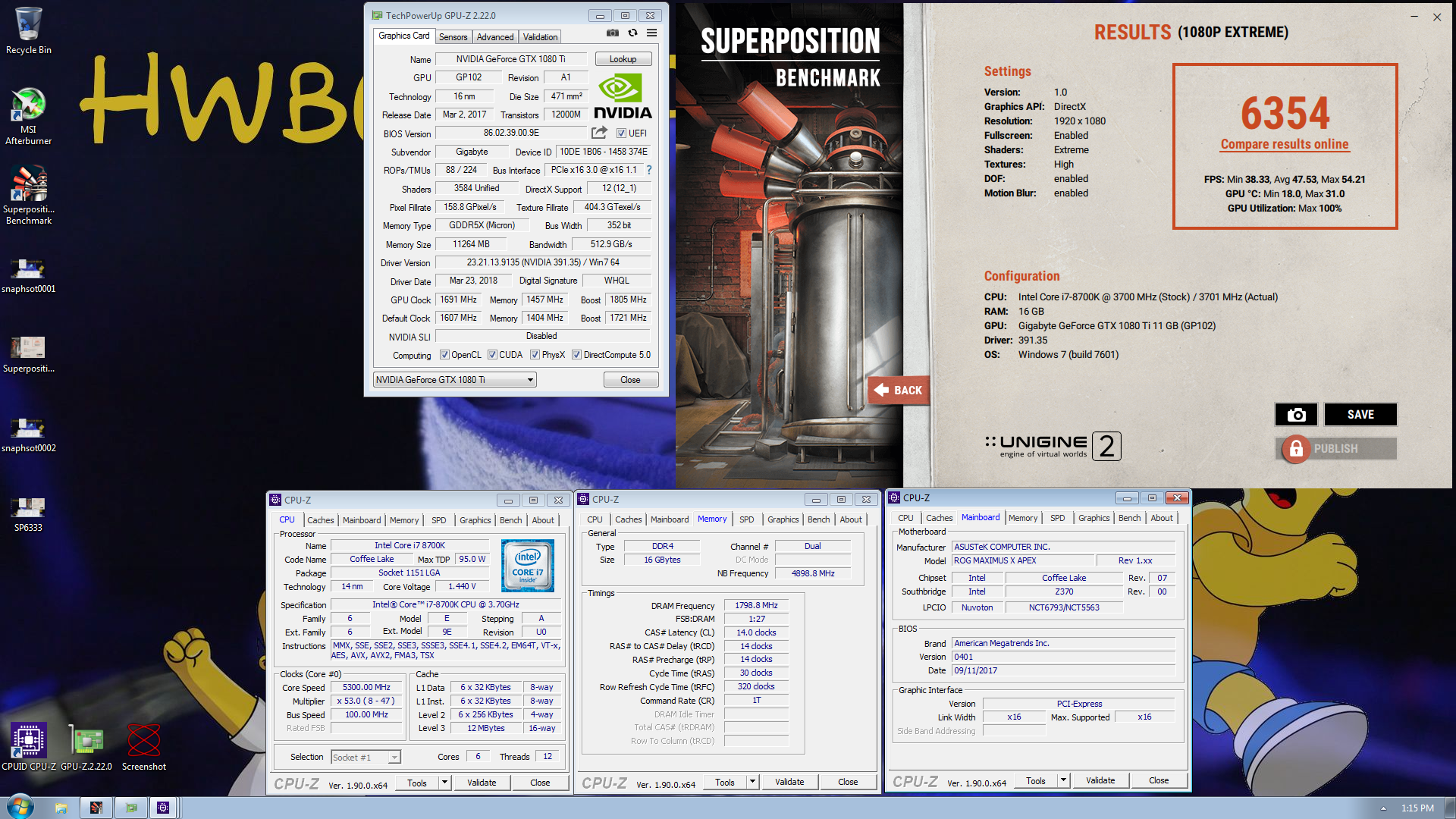Open the GPU-Z hamburger menu
Image resolution: width=1456 pixels, height=819 pixels.
(x=651, y=33)
